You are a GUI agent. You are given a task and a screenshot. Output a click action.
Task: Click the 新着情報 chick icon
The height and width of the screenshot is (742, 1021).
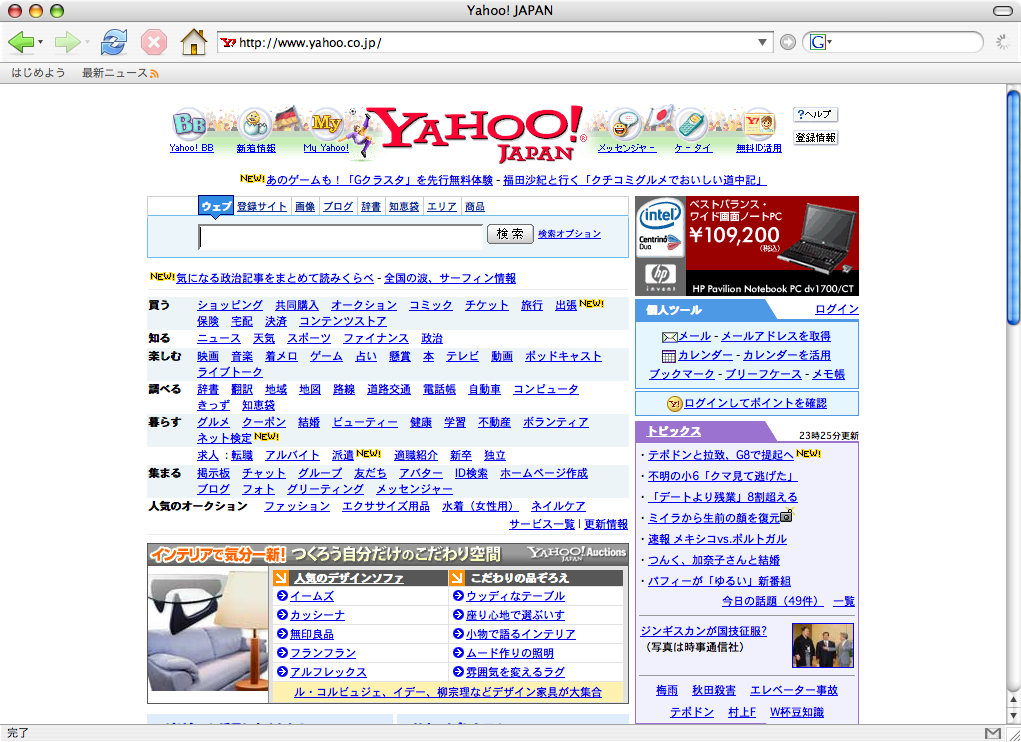click(255, 123)
